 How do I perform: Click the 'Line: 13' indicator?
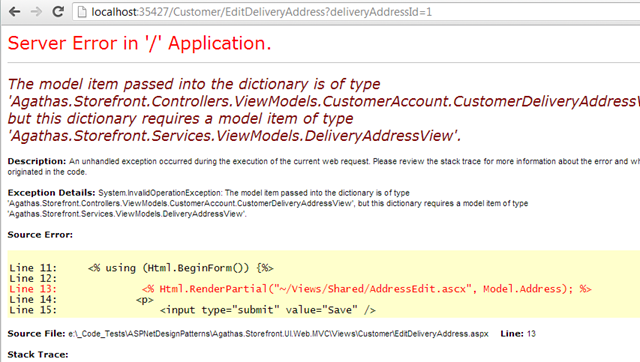pyautogui.click(x=518, y=334)
